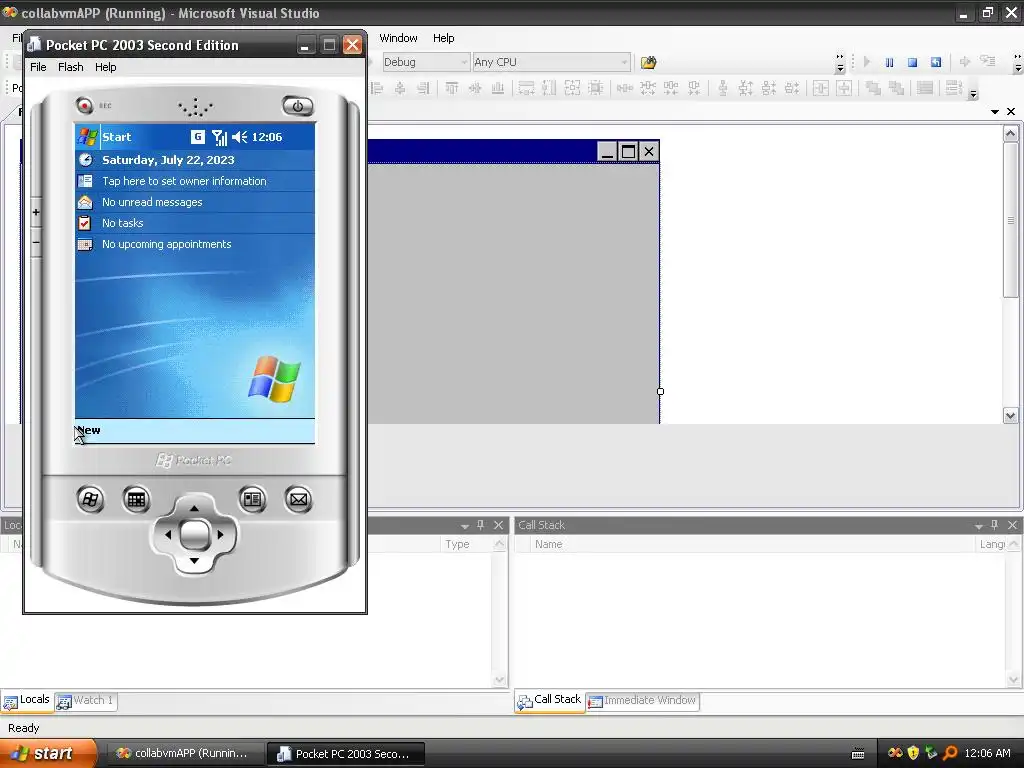Click the taskbar magnifier tray icon
Viewport: 1024px width, 768px height.
click(950, 754)
